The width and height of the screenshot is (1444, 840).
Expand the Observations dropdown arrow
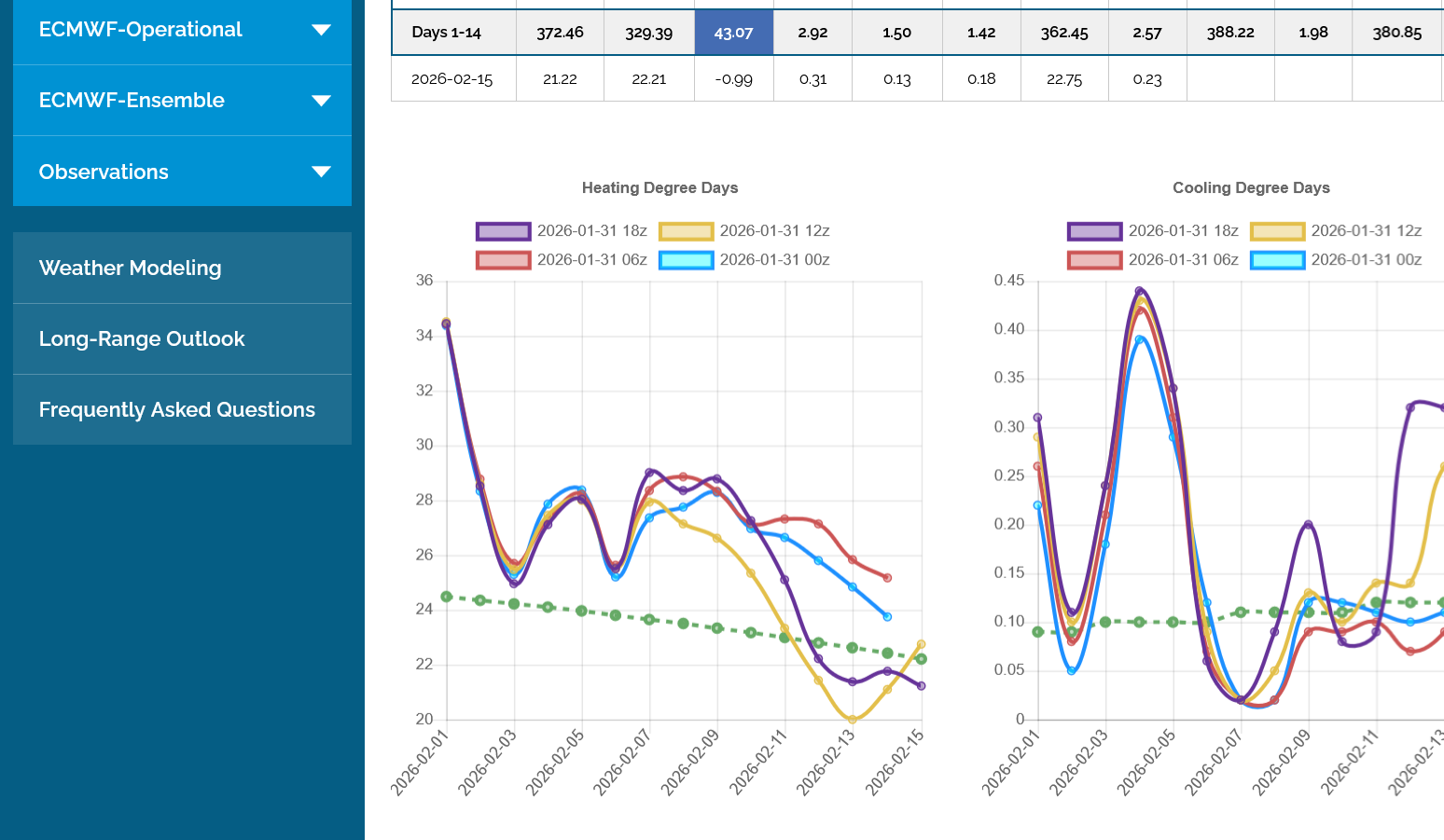321,172
